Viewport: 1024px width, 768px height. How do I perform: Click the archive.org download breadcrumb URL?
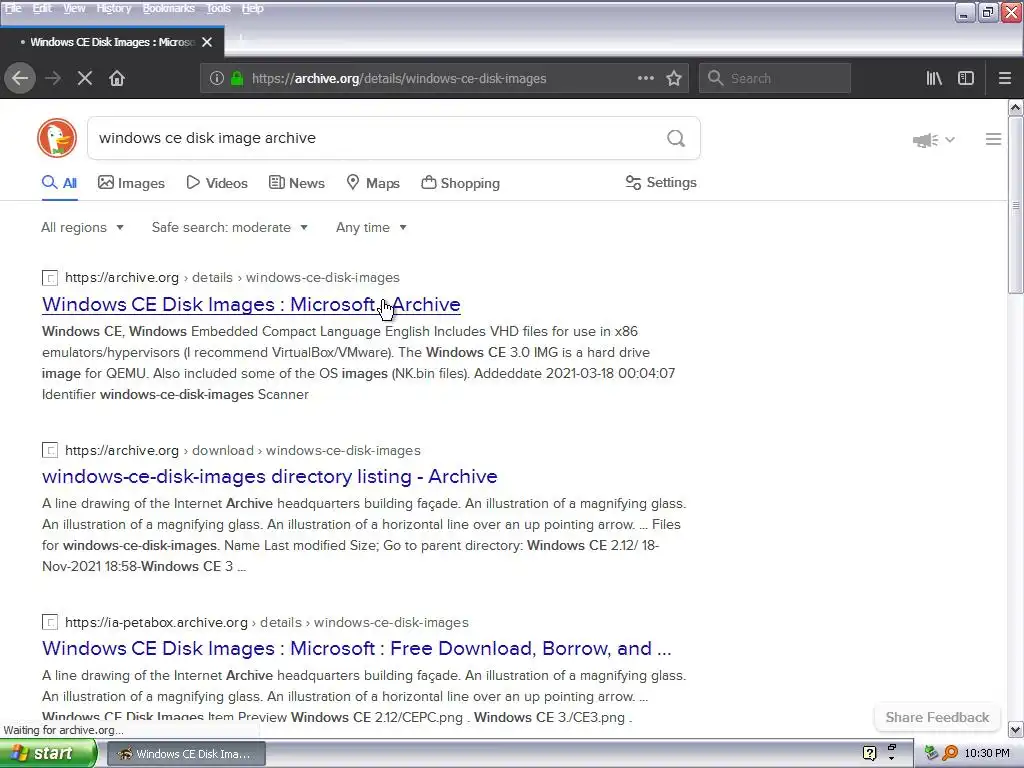pos(243,450)
